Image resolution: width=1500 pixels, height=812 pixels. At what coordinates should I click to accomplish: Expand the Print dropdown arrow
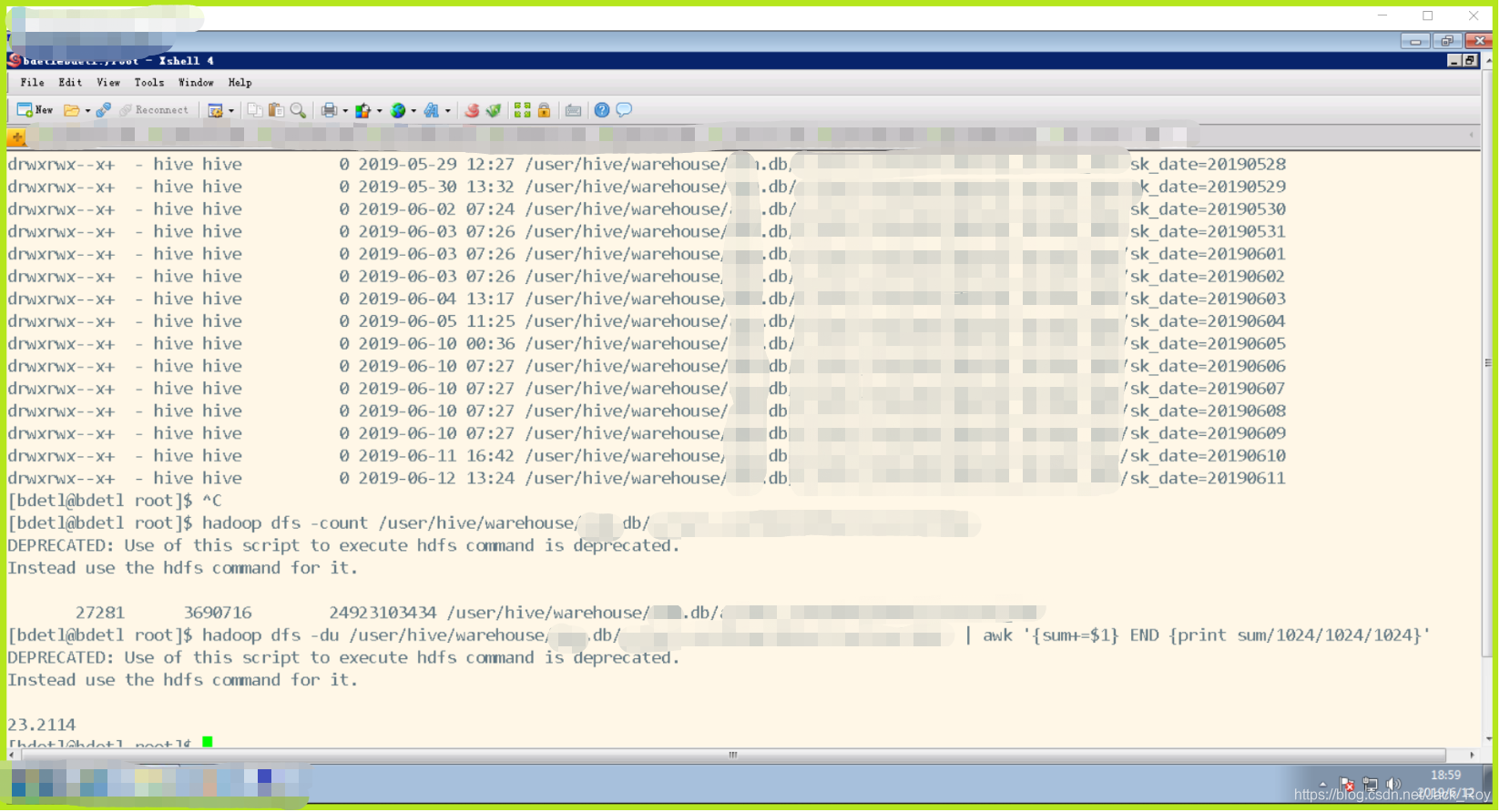(x=345, y=111)
